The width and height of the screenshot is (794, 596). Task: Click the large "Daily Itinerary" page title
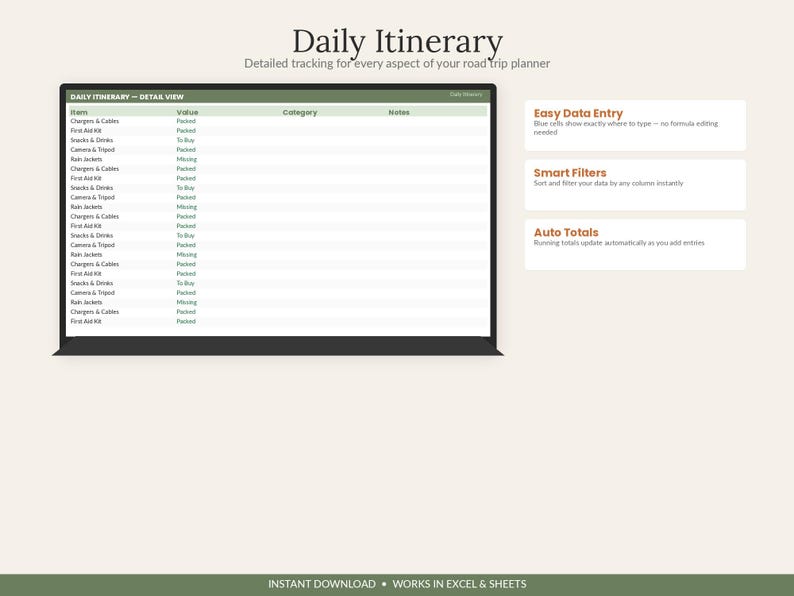398,42
